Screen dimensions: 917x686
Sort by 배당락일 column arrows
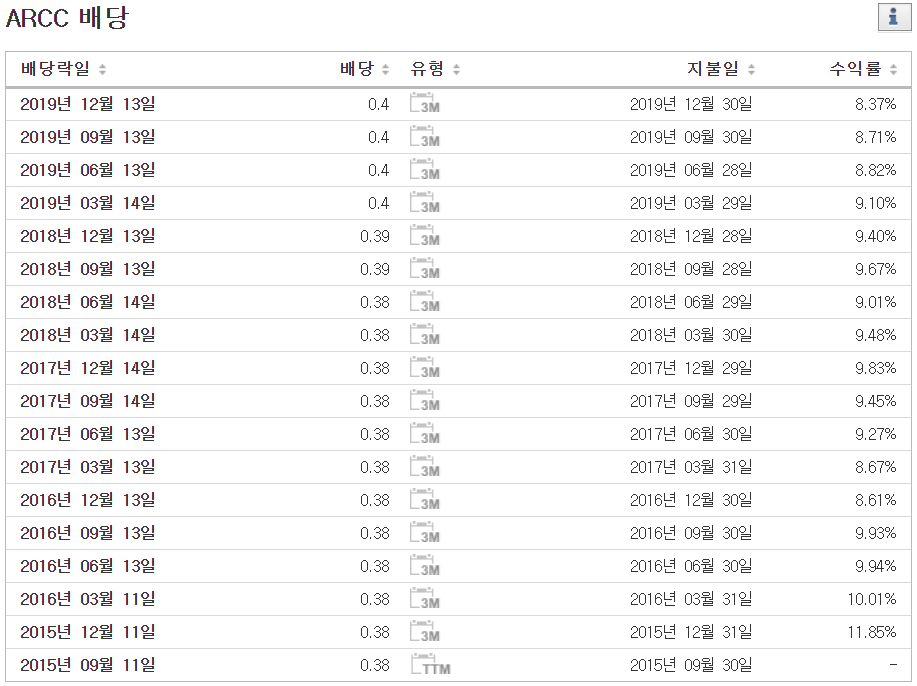[102, 70]
